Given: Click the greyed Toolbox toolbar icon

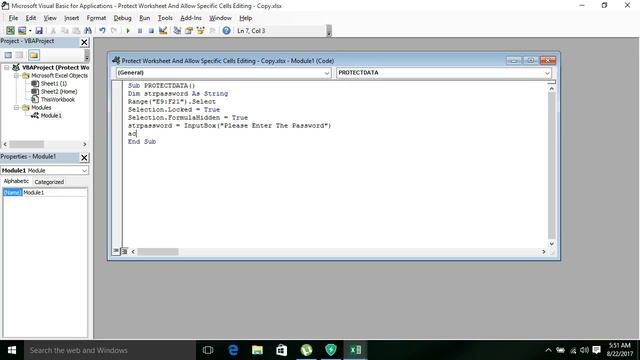Looking at the screenshot, I should 212,31.
